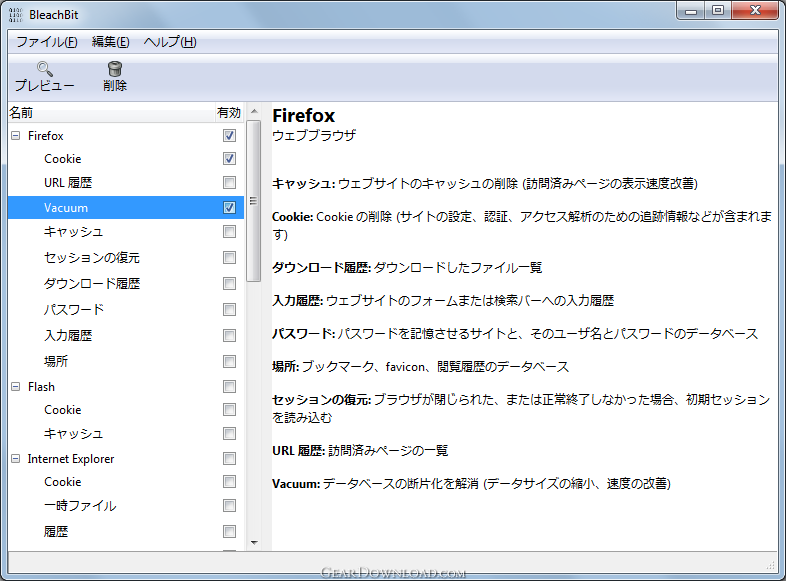Maximize the BleachBit window
Screen dimensions: 786x581
pos(718,11)
